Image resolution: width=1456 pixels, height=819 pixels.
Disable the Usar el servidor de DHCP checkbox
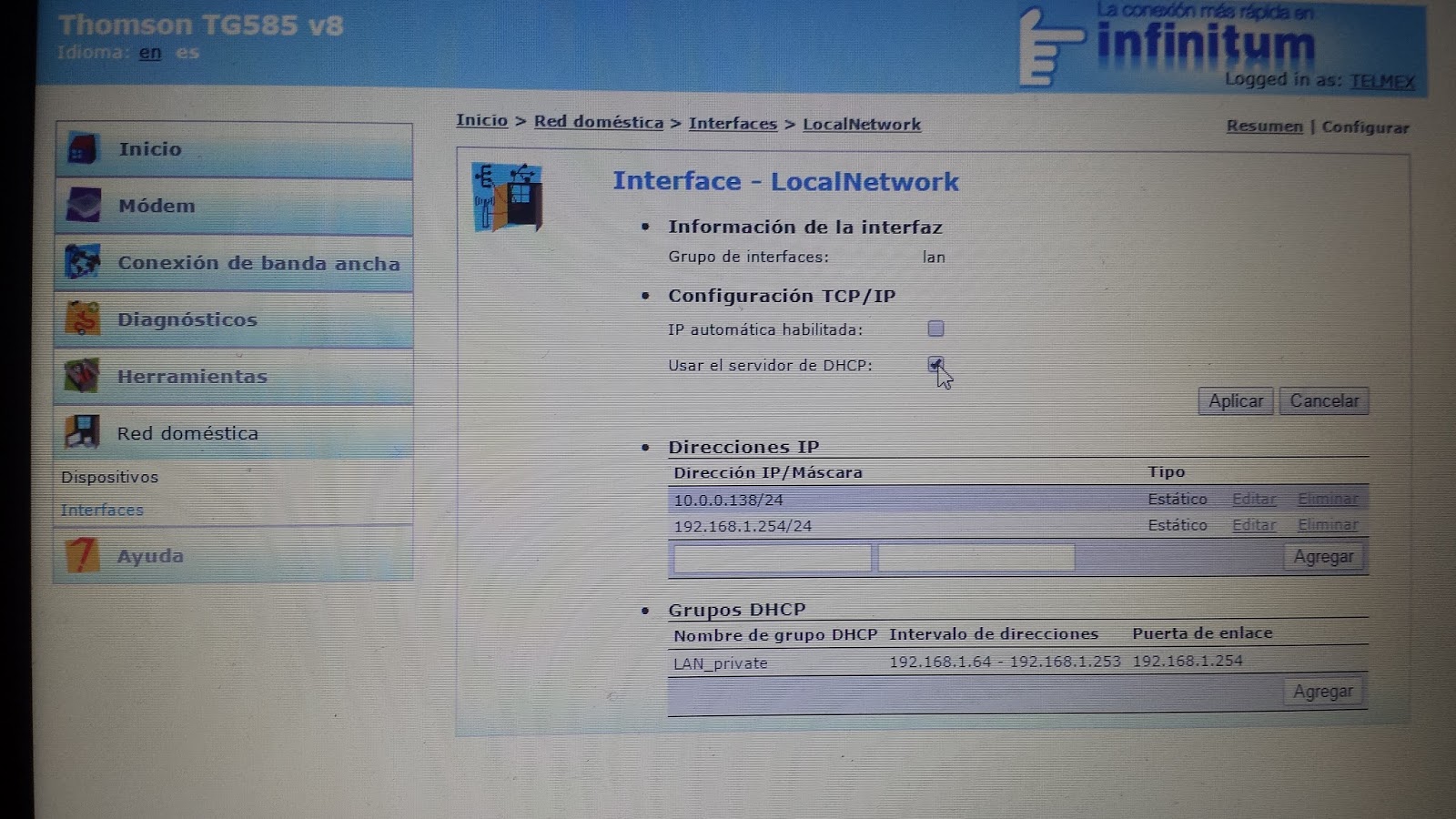click(x=935, y=364)
